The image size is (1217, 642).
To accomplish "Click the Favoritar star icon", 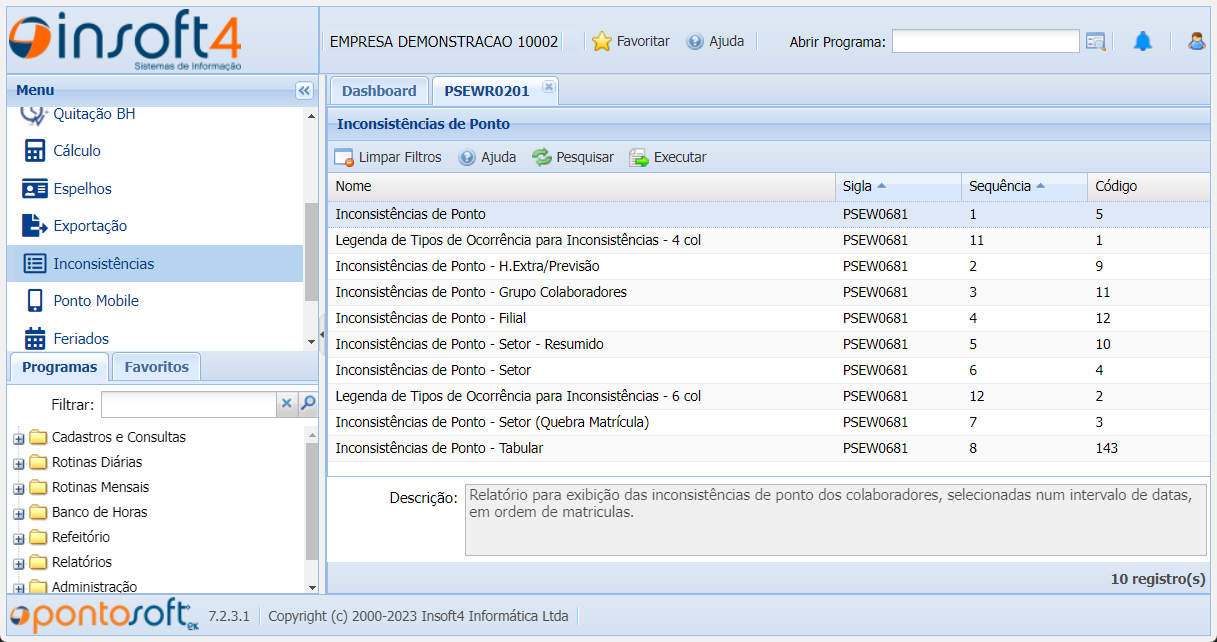I will click(601, 41).
